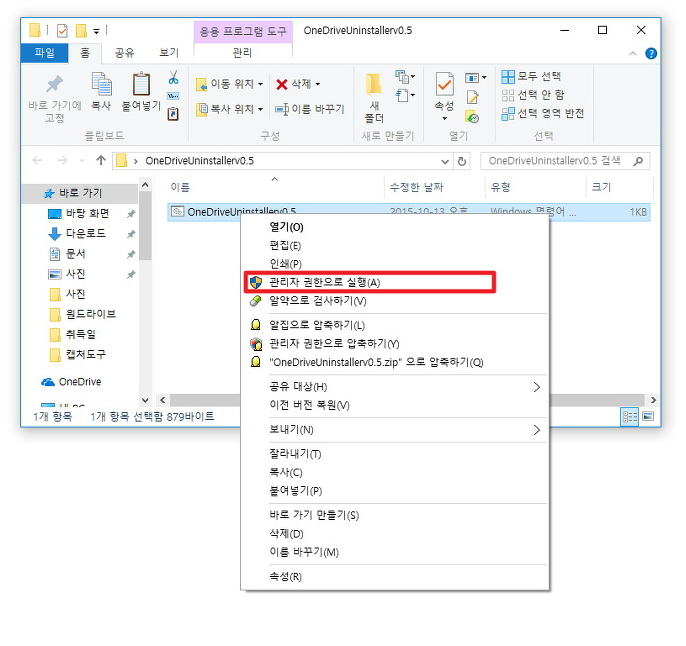Choose 삭제(D) from context menu
This screenshot has width=686, height=646.
pyautogui.click(x=395, y=534)
